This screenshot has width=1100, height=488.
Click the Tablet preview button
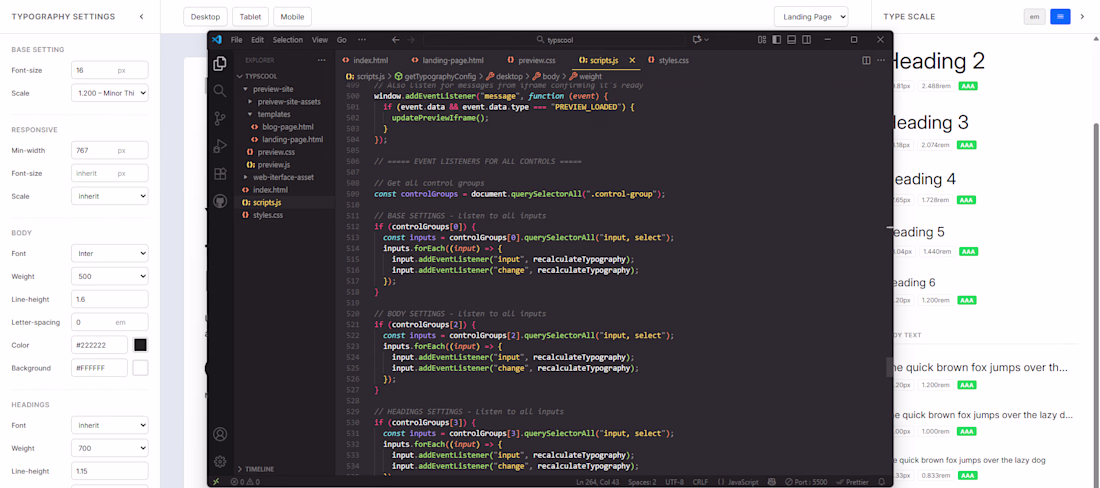[x=250, y=17]
